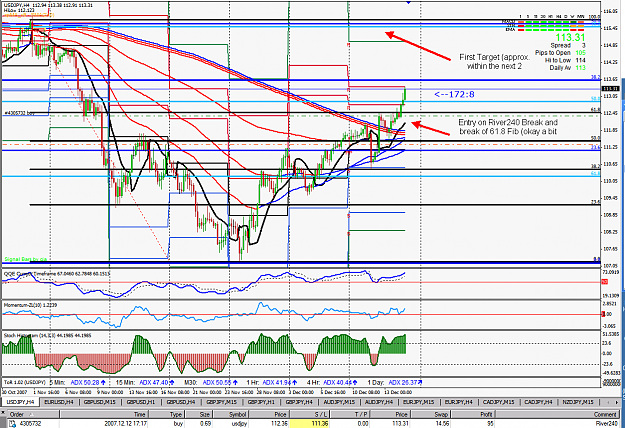Open the EURJPY,M15 chart tab
This screenshot has width=625, height=428.
click(x=419, y=402)
